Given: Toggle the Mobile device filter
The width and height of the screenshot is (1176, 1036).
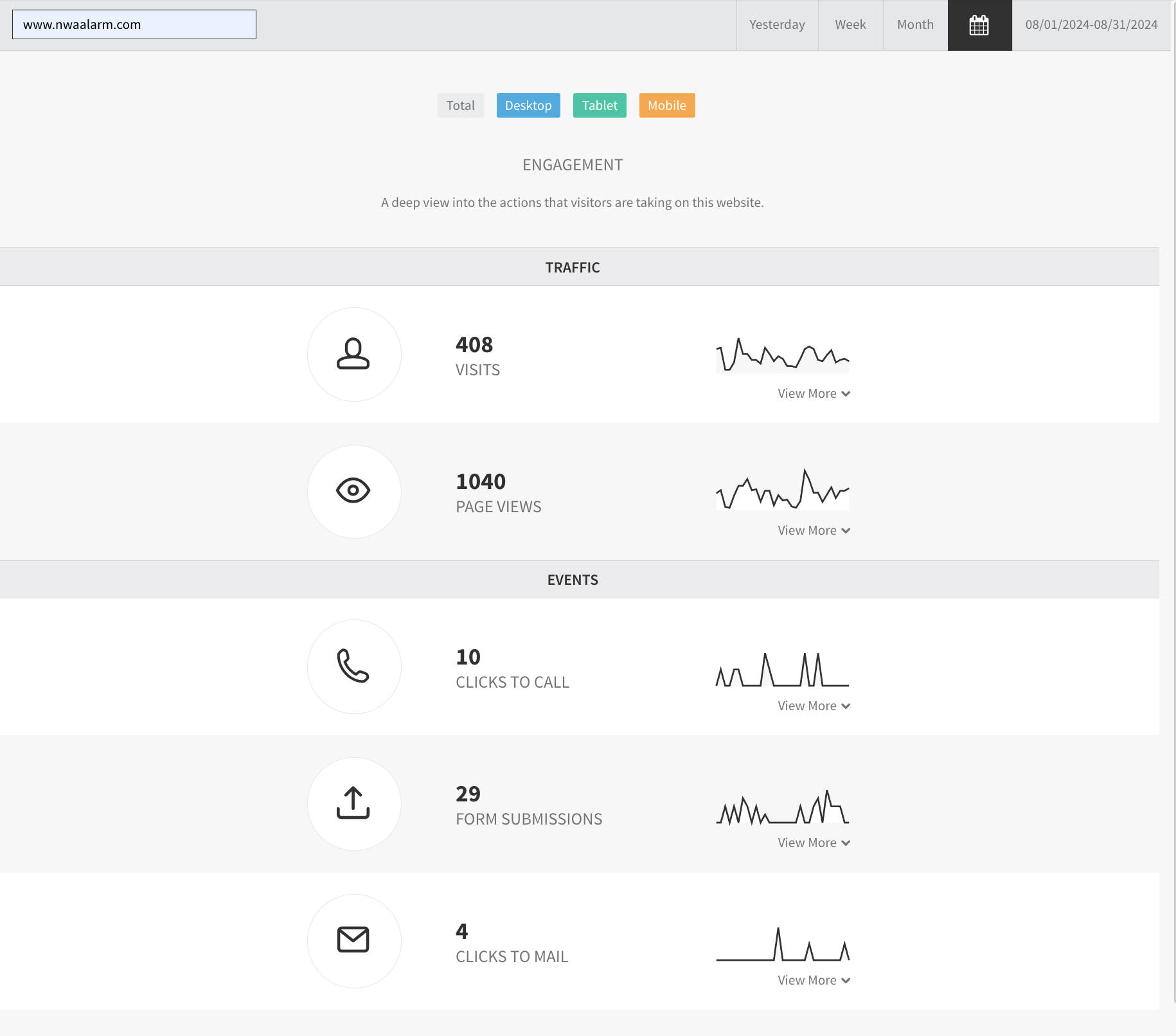Looking at the screenshot, I should click(667, 105).
